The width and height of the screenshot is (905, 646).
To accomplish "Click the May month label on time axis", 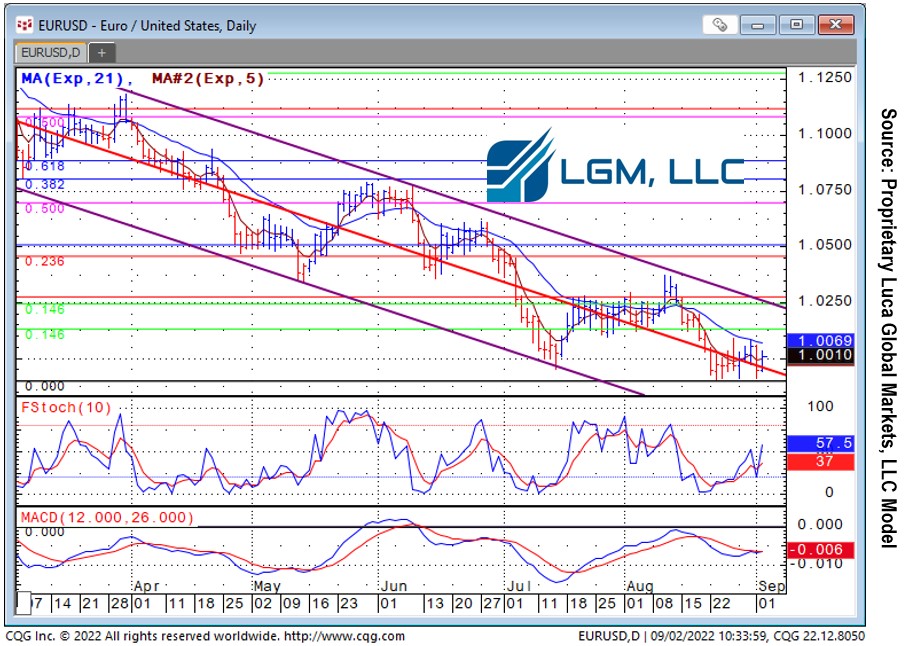I will [x=267, y=587].
